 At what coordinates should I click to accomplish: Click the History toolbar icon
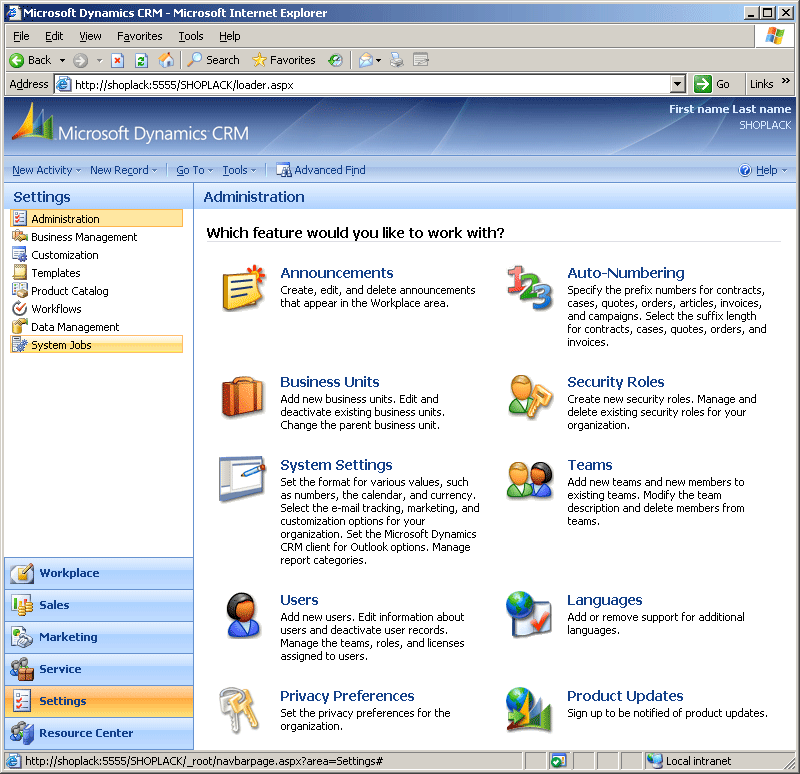[x=335, y=60]
